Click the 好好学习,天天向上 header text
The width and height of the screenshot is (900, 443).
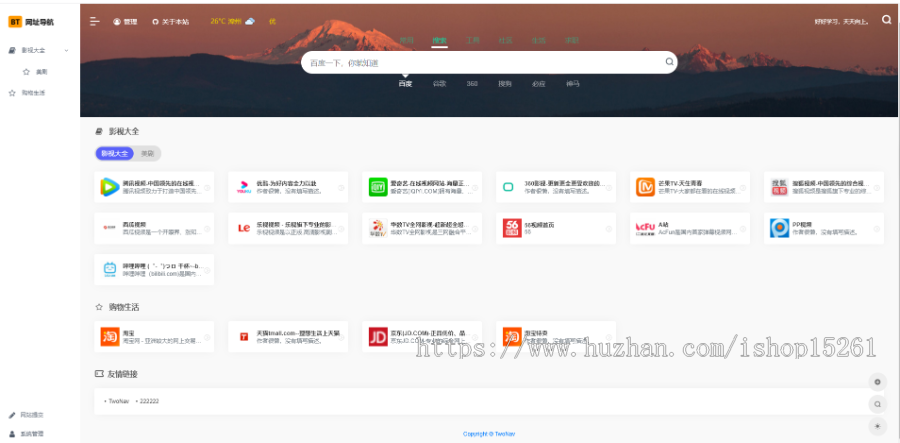click(844, 22)
